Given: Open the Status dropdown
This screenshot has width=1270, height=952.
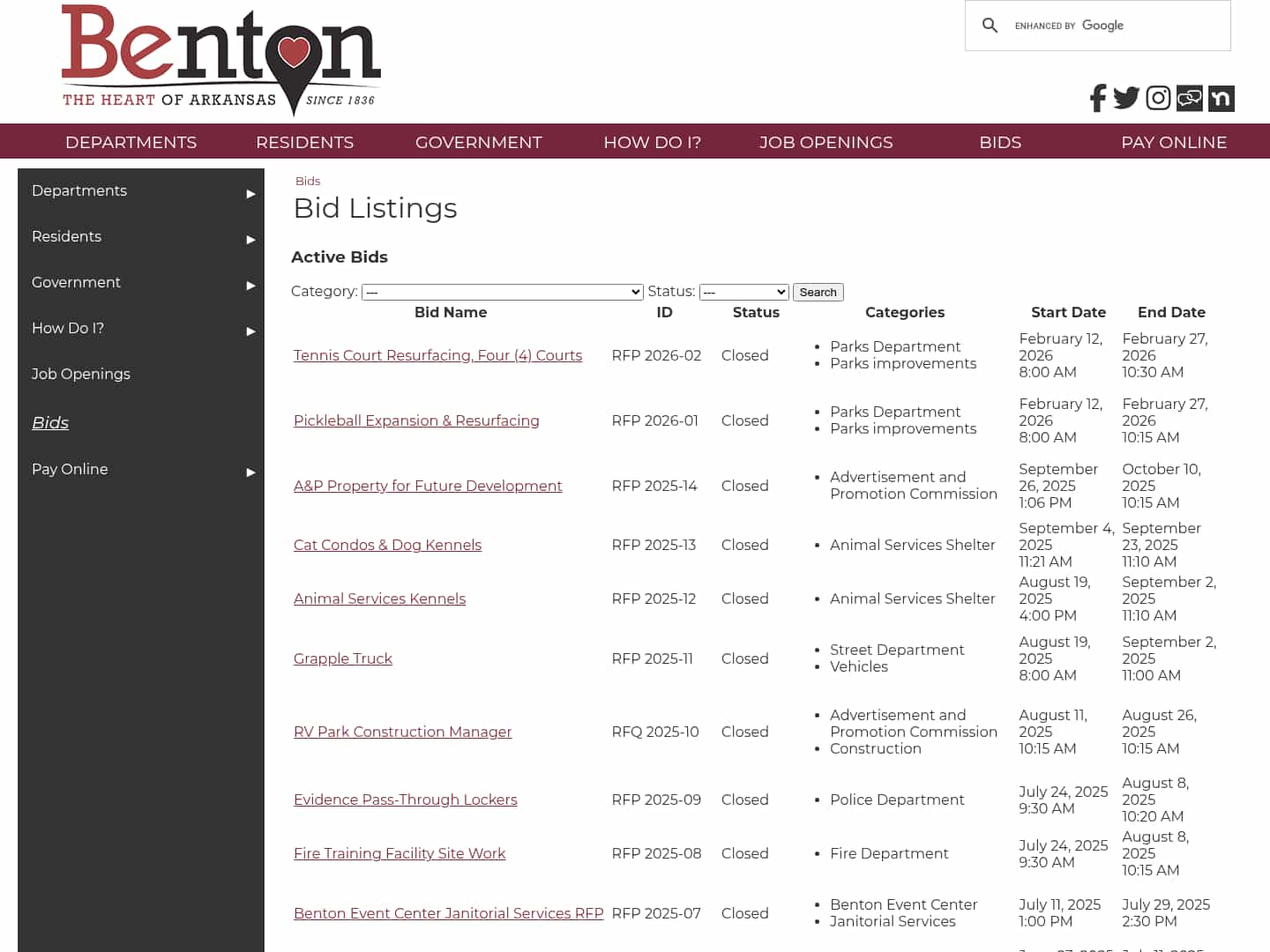Looking at the screenshot, I should [743, 292].
